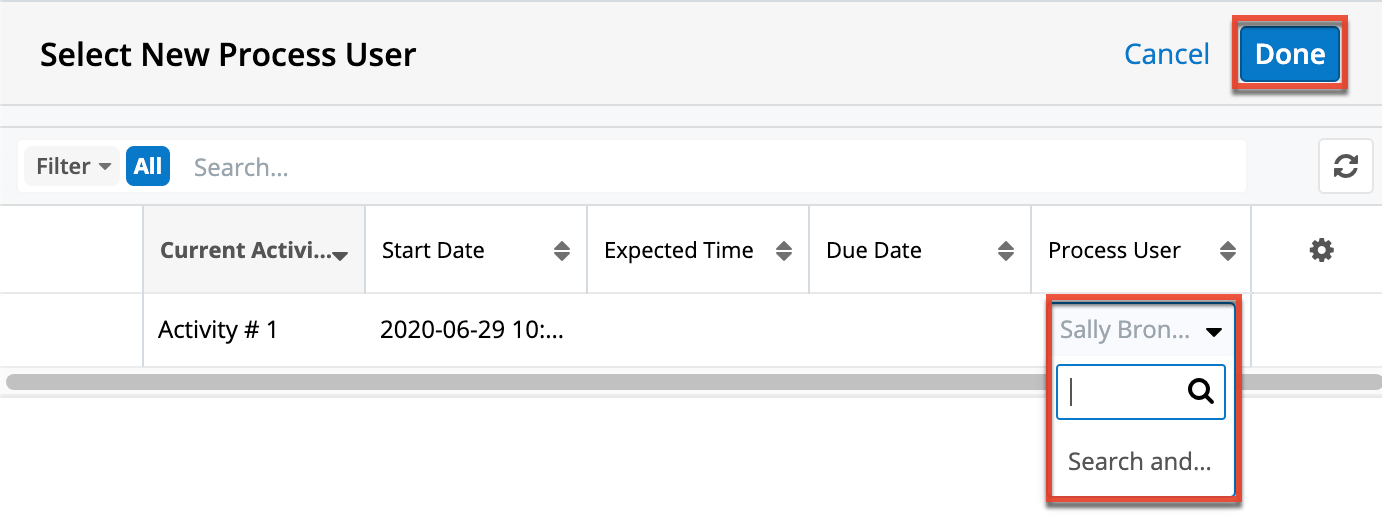Click the refresh list icon
Screen dimensions: 1382x518
click(x=1345, y=167)
